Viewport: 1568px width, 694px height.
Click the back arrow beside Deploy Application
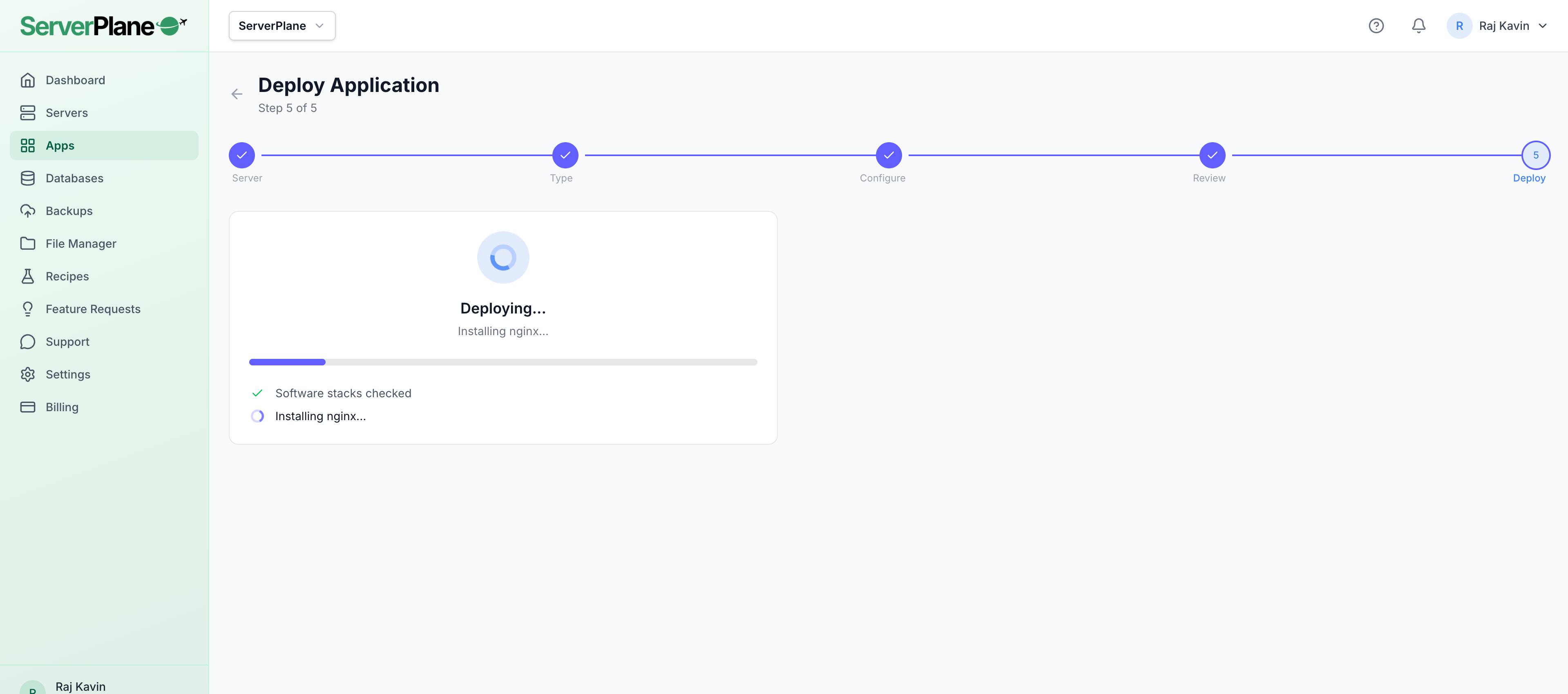point(237,94)
